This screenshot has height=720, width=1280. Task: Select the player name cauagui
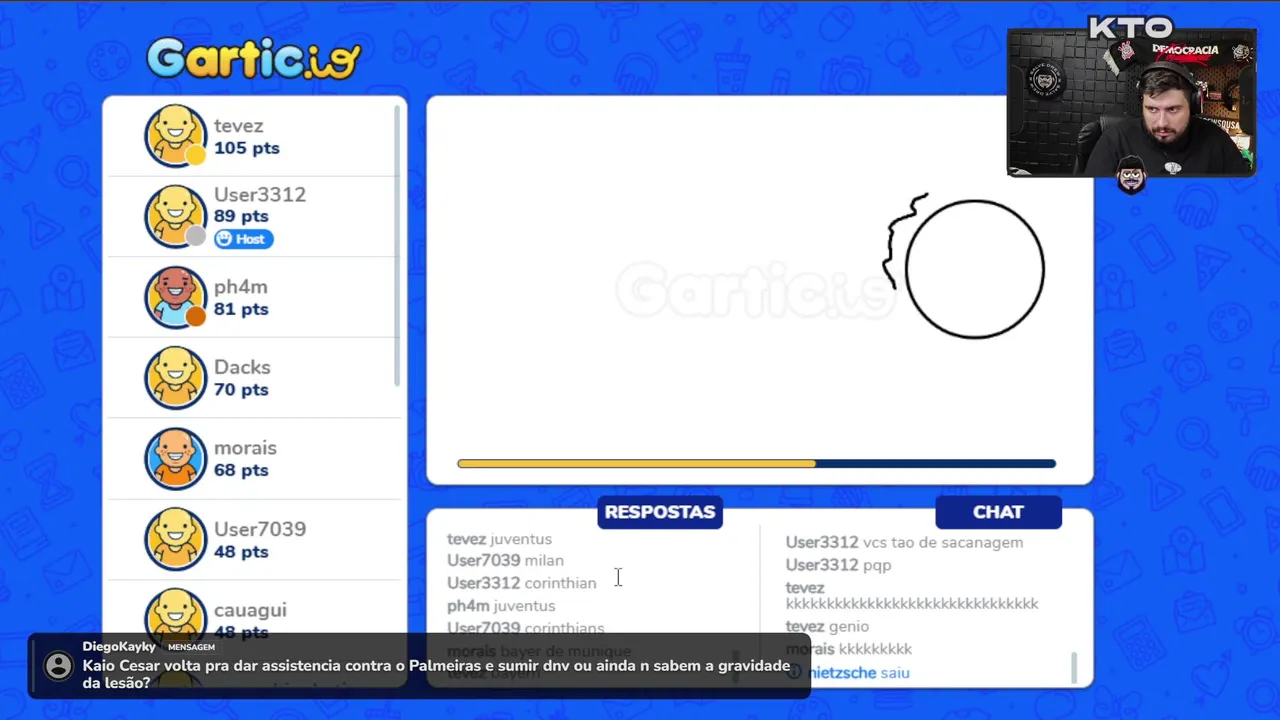(x=250, y=611)
